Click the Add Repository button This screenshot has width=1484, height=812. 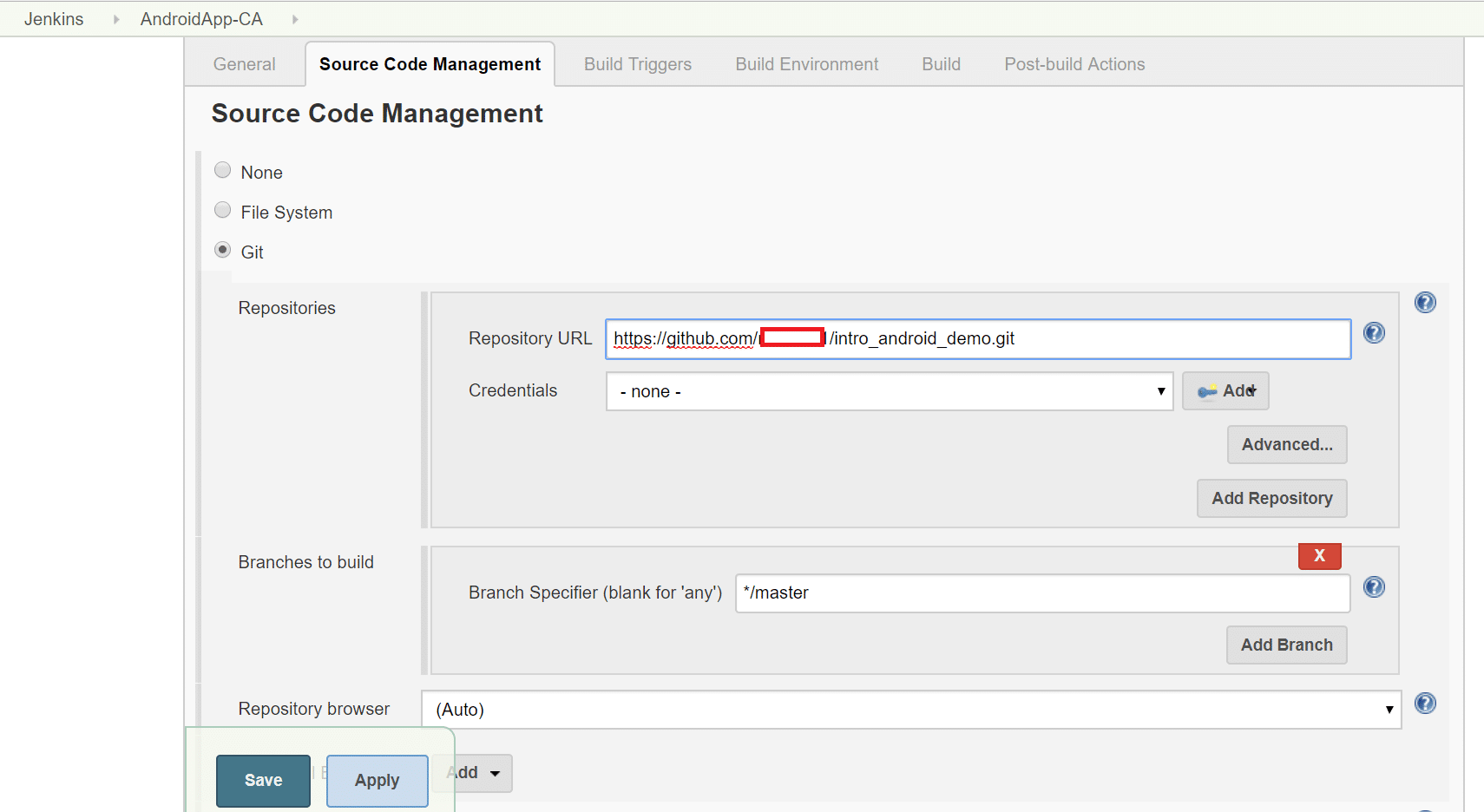(x=1271, y=499)
